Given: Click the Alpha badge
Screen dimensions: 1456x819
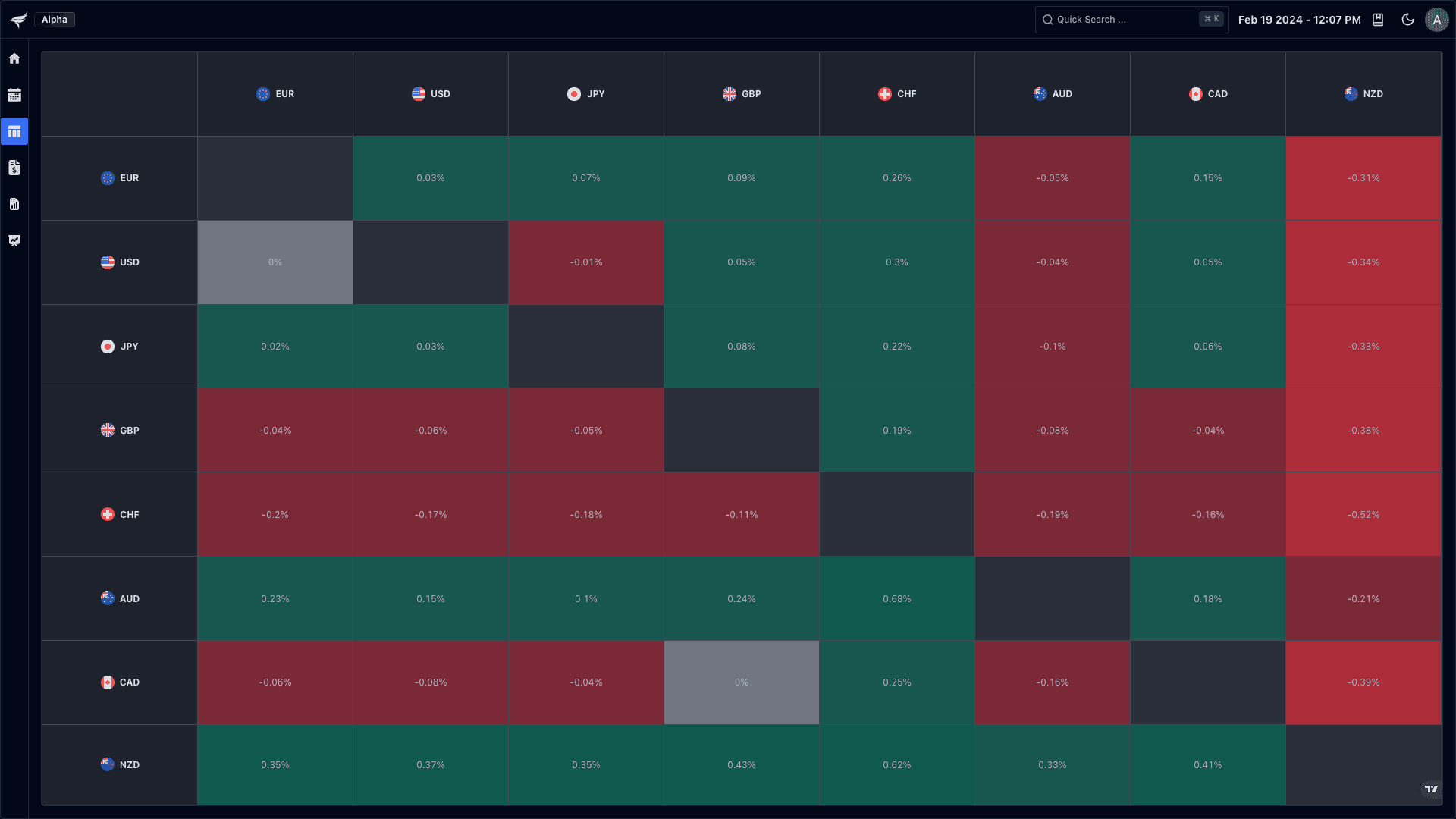Looking at the screenshot, I should point(55,20).
